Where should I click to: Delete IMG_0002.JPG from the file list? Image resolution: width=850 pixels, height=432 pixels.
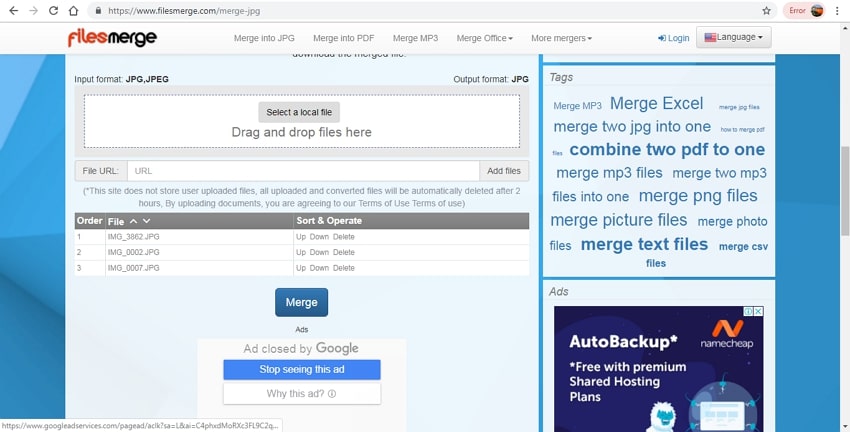click(x=344, y=252)
